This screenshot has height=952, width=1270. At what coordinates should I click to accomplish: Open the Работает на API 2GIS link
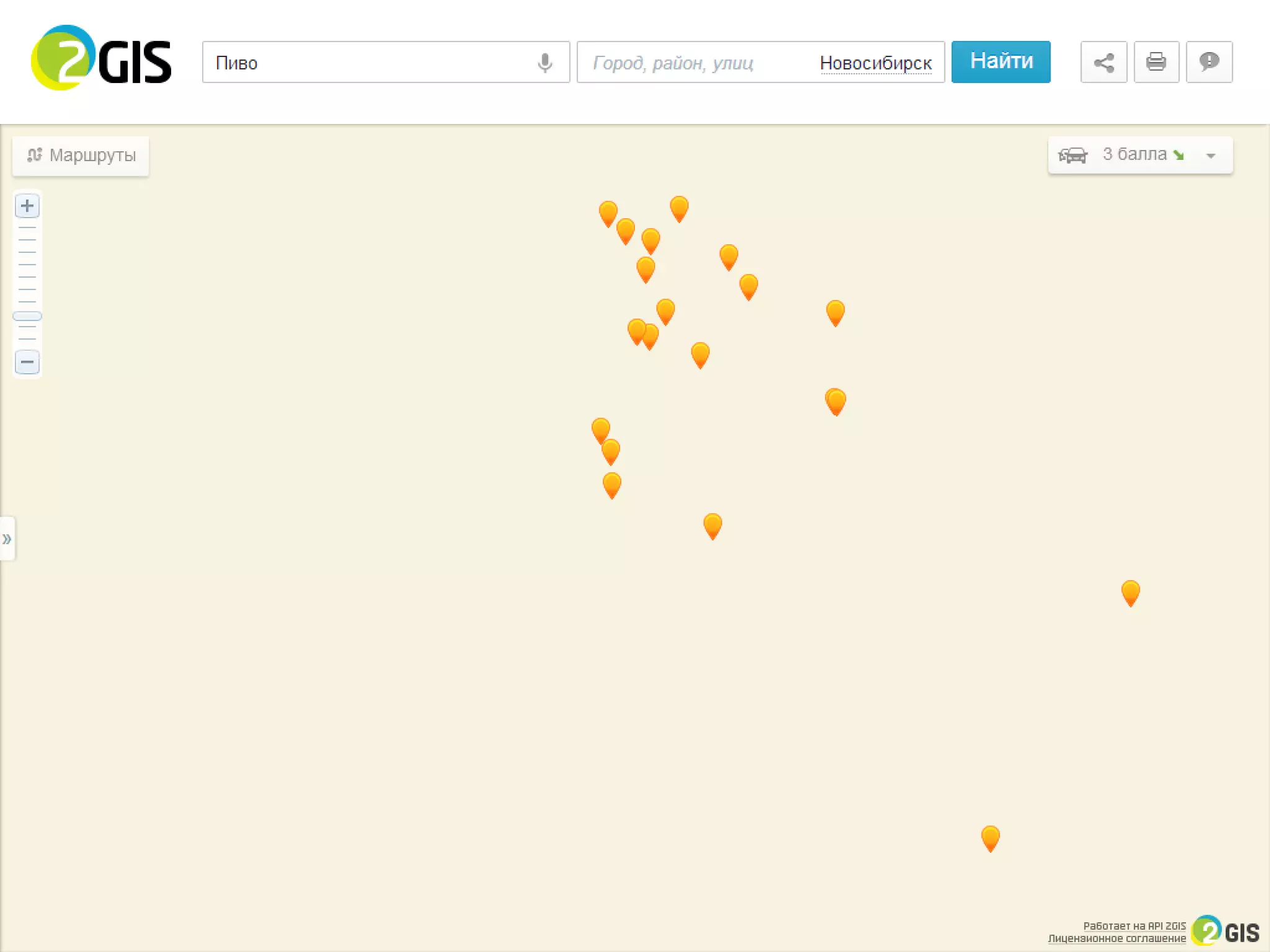coord(1134,926)
